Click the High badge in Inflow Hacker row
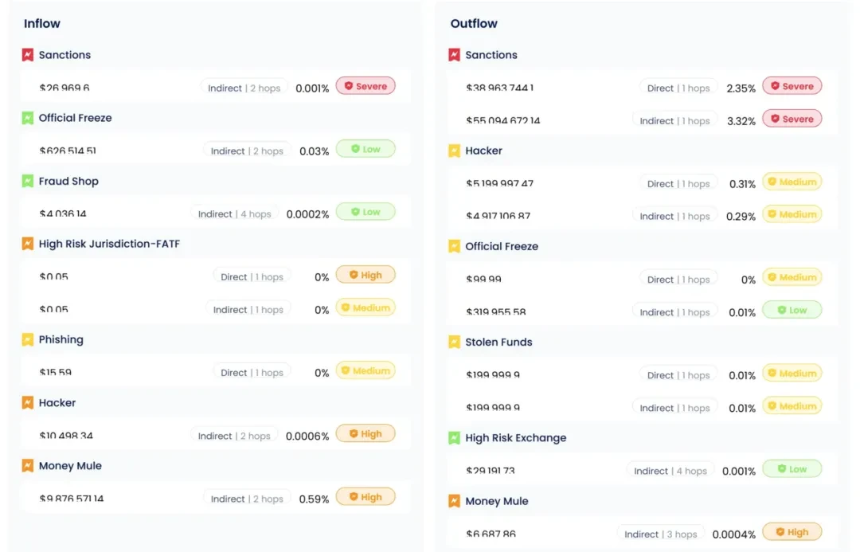The image size is (860, 552). 365,434
